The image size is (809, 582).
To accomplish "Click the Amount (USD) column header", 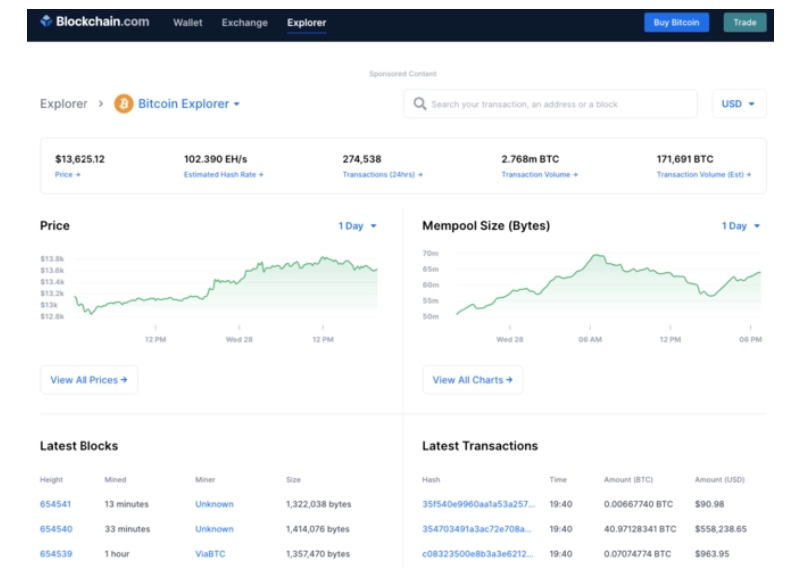I will click(719, 479).
